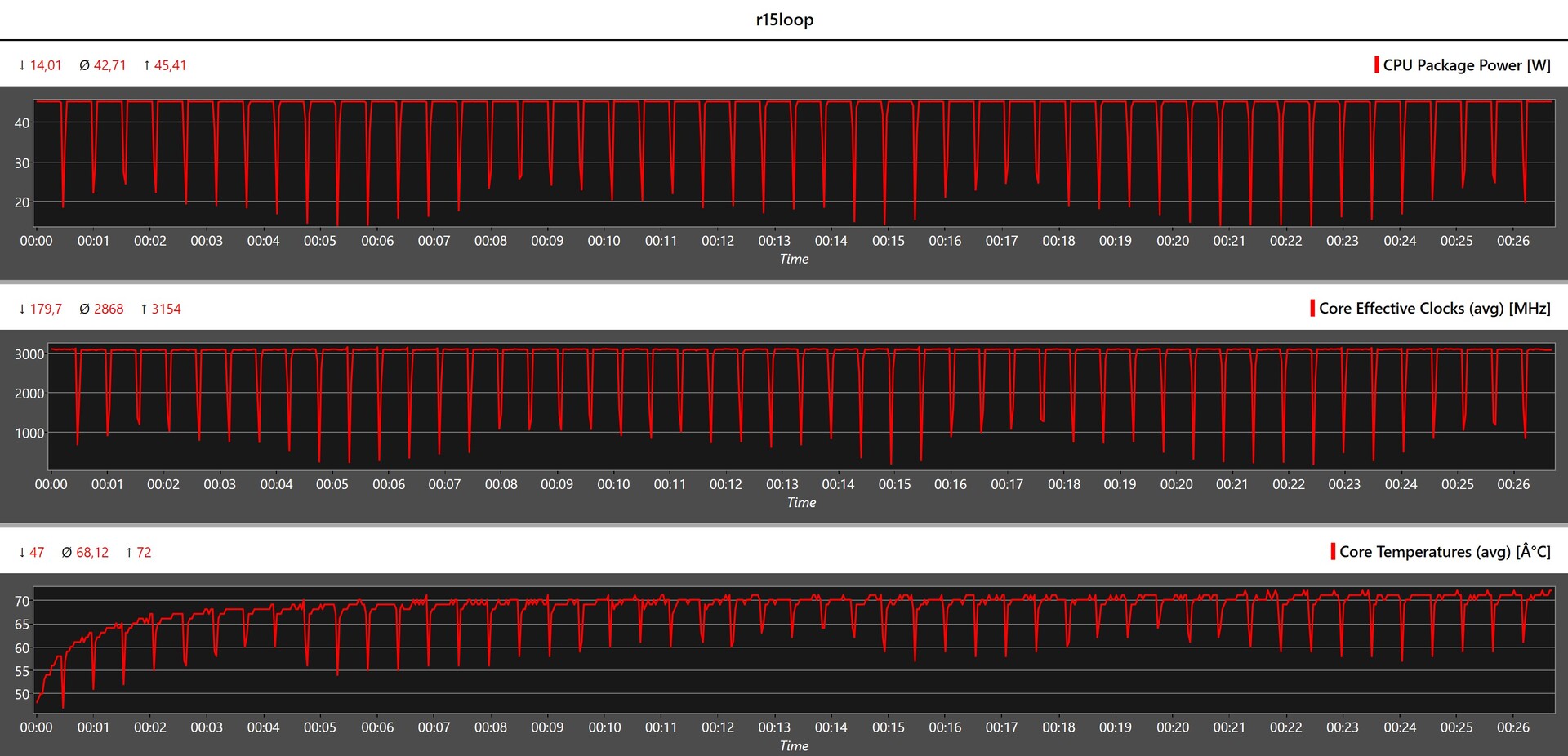This screenshot has width=1568, height=756.
Task: Click the 00:10 tick on the clocks chart
Action: click(x=613, y=484)
